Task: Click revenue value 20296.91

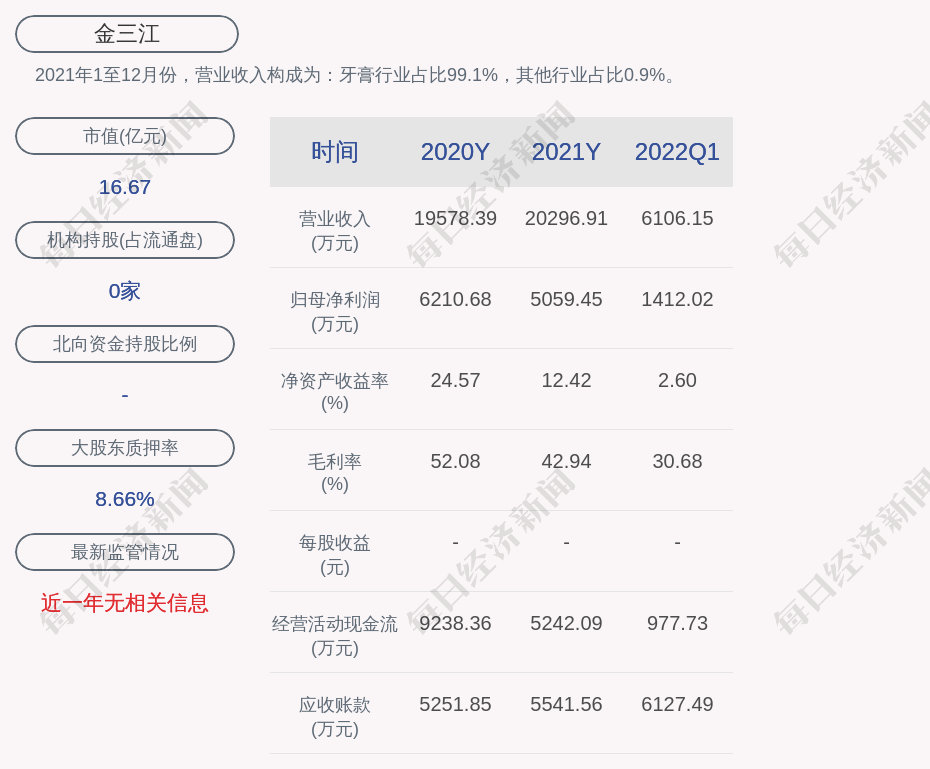Action: (566, 218)
